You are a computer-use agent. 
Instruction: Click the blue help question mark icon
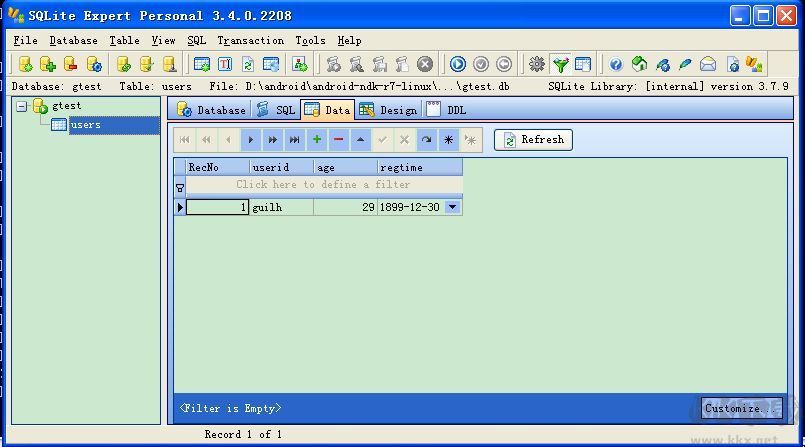[x=616, y=64]
